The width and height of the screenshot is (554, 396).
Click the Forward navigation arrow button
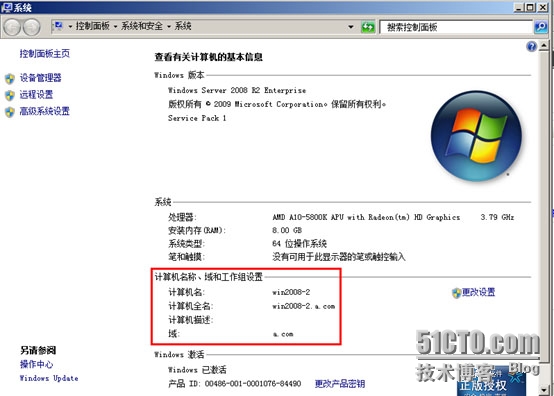tap(32, 27)
